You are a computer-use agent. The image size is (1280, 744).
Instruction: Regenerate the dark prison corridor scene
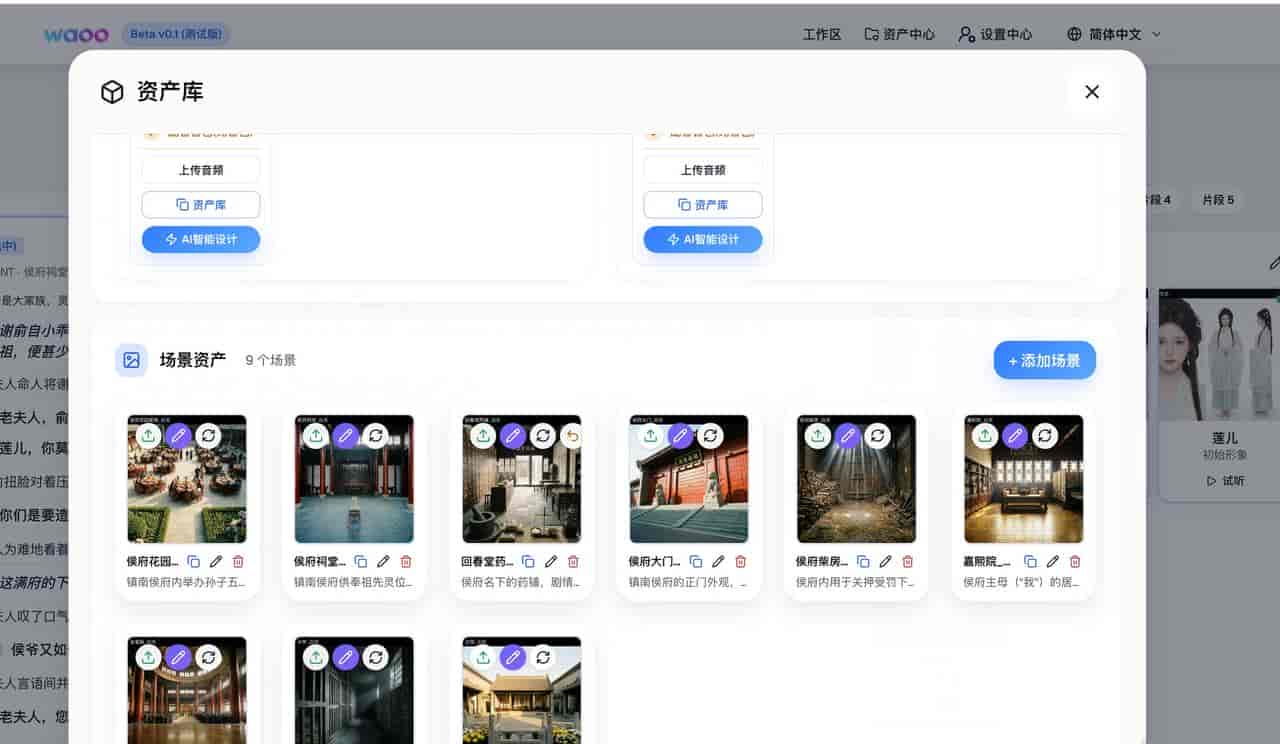coord(376,657)
